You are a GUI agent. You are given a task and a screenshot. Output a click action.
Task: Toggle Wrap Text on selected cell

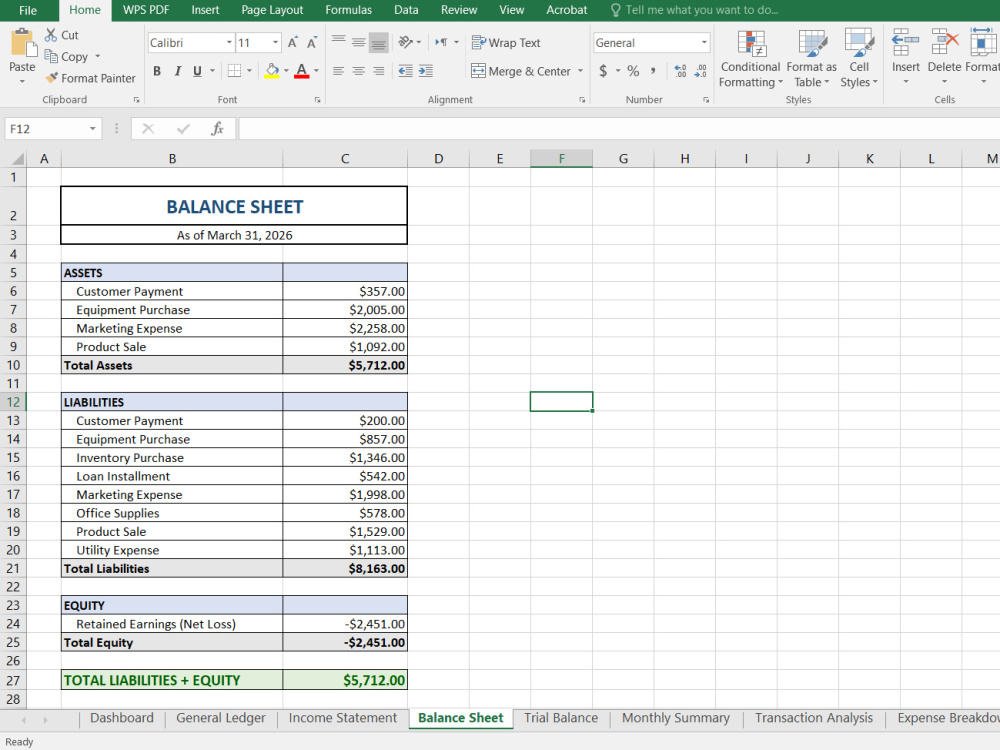(506, 43)
